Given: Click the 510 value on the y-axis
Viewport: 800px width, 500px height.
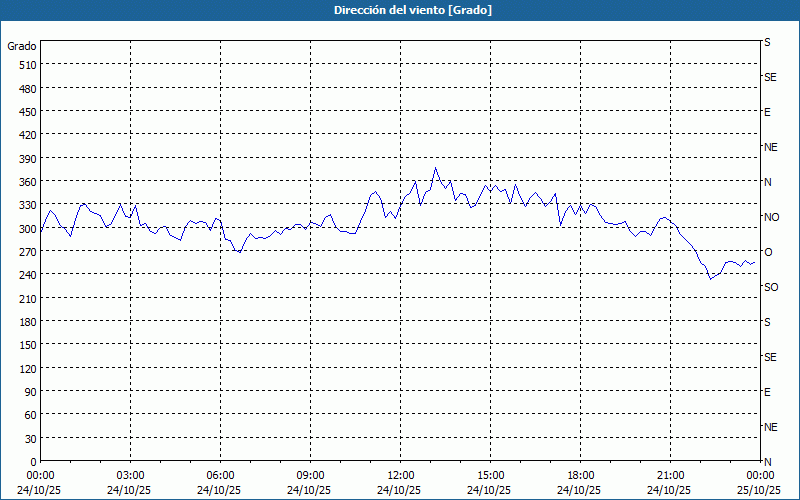Looking at the screenshot, I should point(27,65).
